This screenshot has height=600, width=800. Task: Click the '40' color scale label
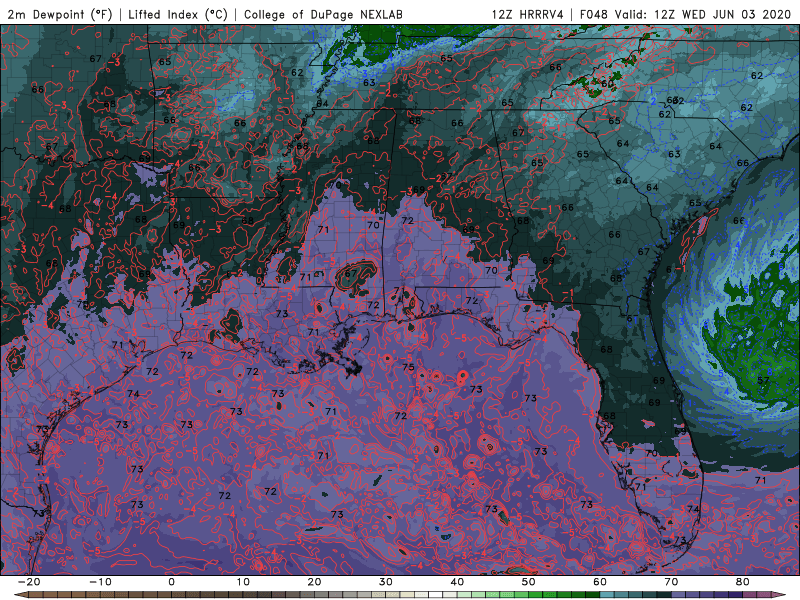(457, 582)
